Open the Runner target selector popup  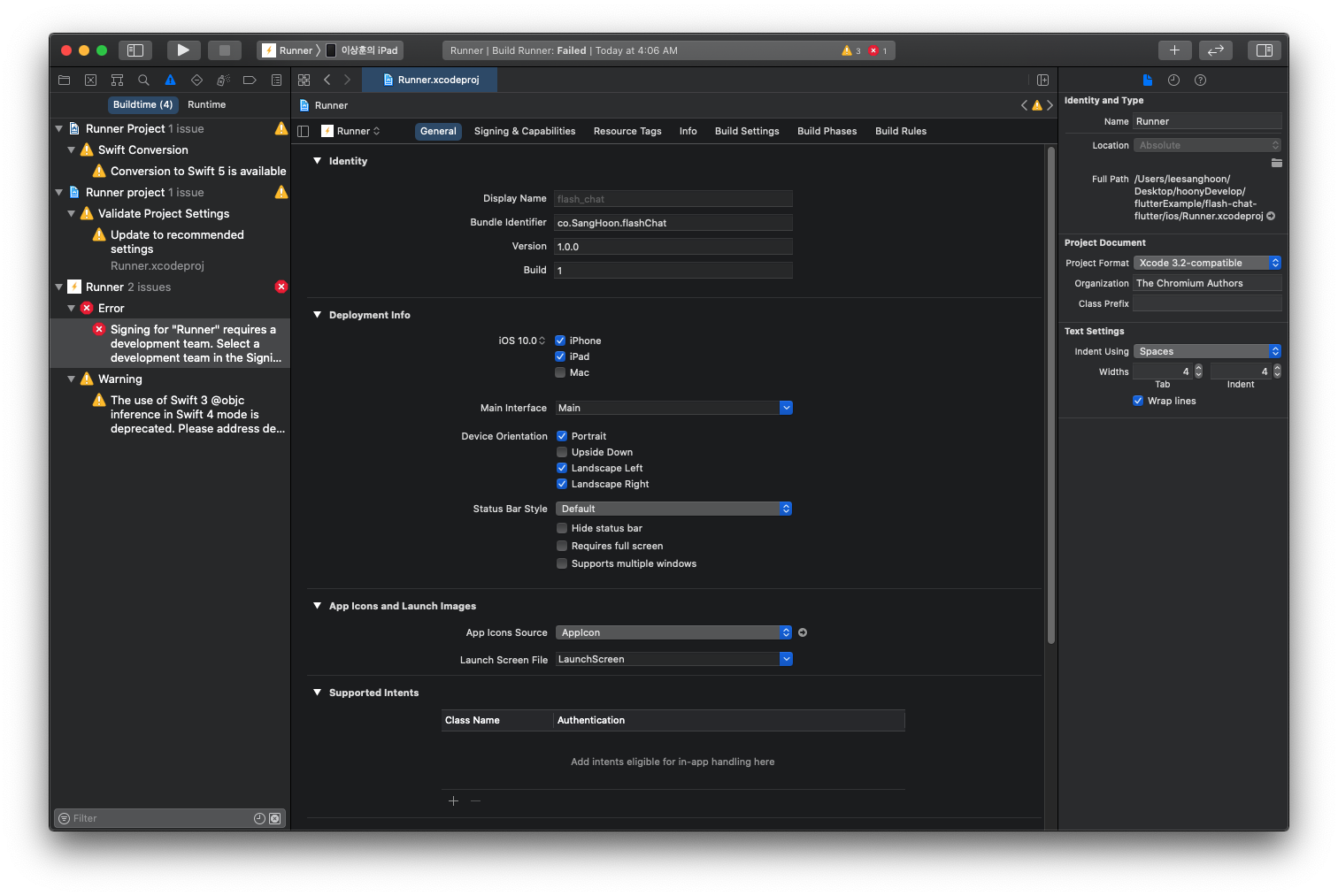[351, 131]
